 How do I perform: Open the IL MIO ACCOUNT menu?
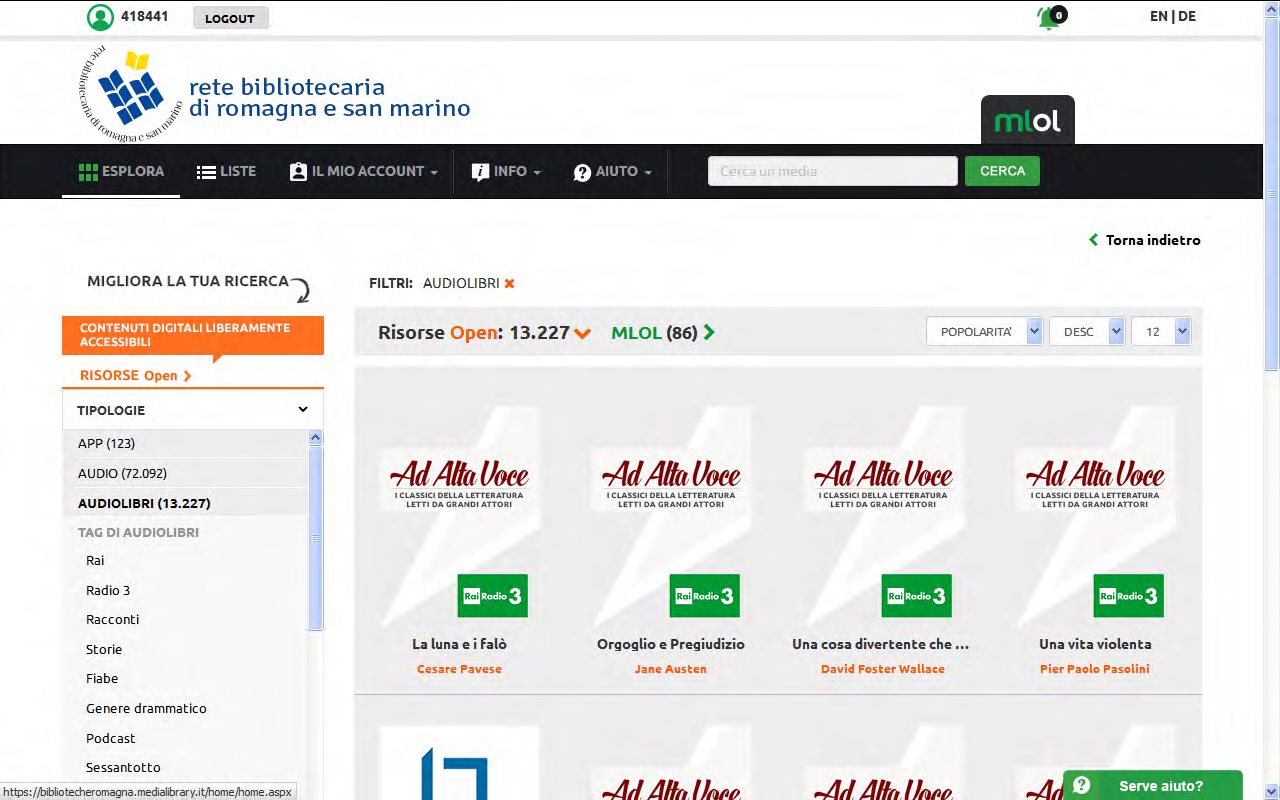pyautogui.click(x=364, y=172)
